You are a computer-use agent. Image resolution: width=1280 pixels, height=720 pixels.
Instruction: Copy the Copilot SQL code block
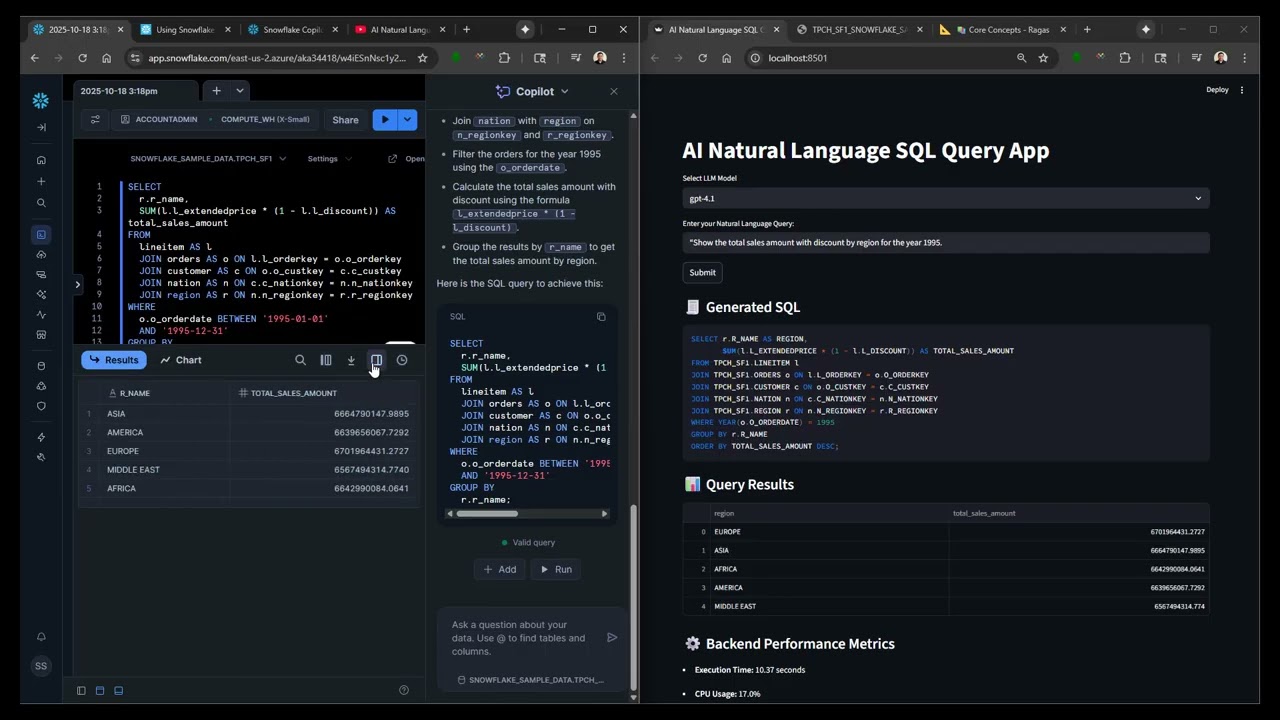pyautogui.click(x=601, y=317)
